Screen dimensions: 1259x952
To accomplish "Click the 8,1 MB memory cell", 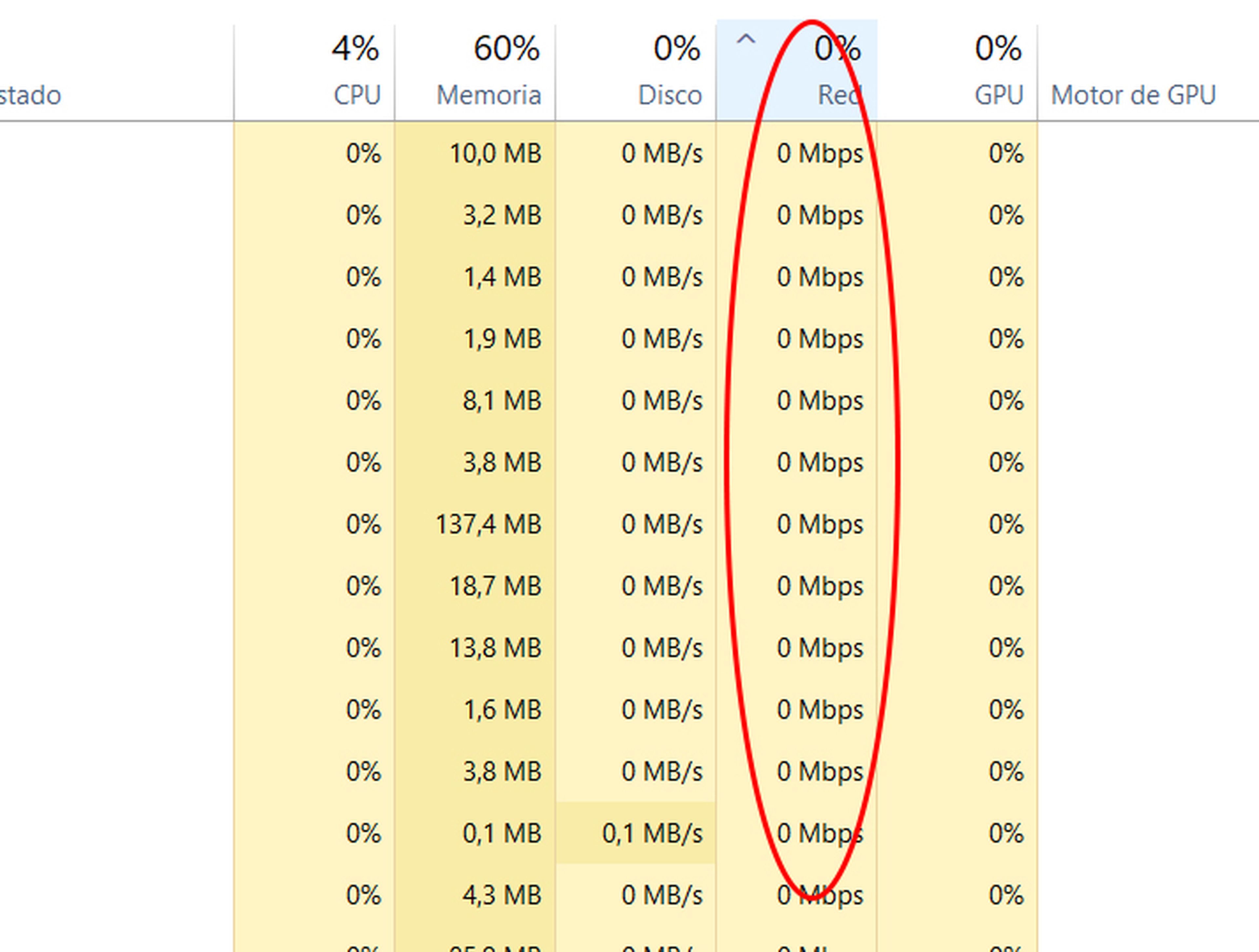I will (x=501, y=401).
